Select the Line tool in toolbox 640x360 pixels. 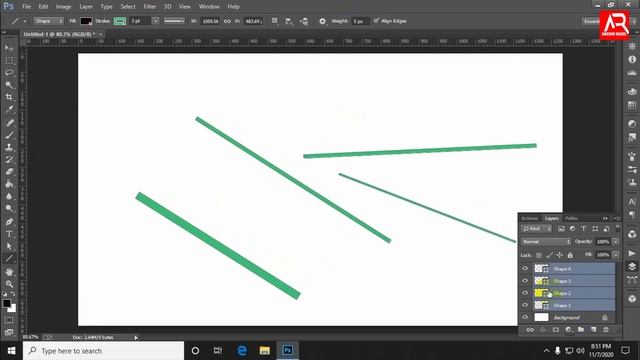pyautogui.click(x=9, y=258)
